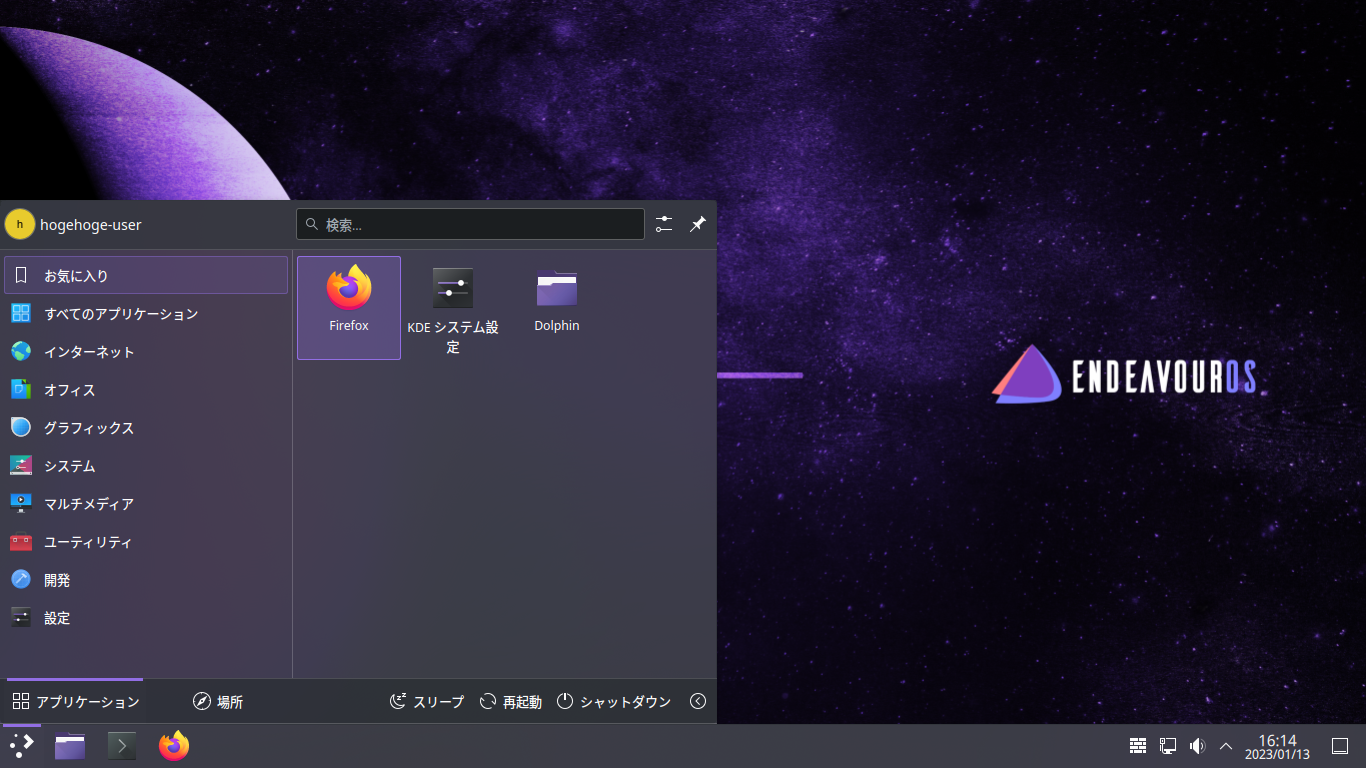Select the グラフィックス category

[146, 427]
